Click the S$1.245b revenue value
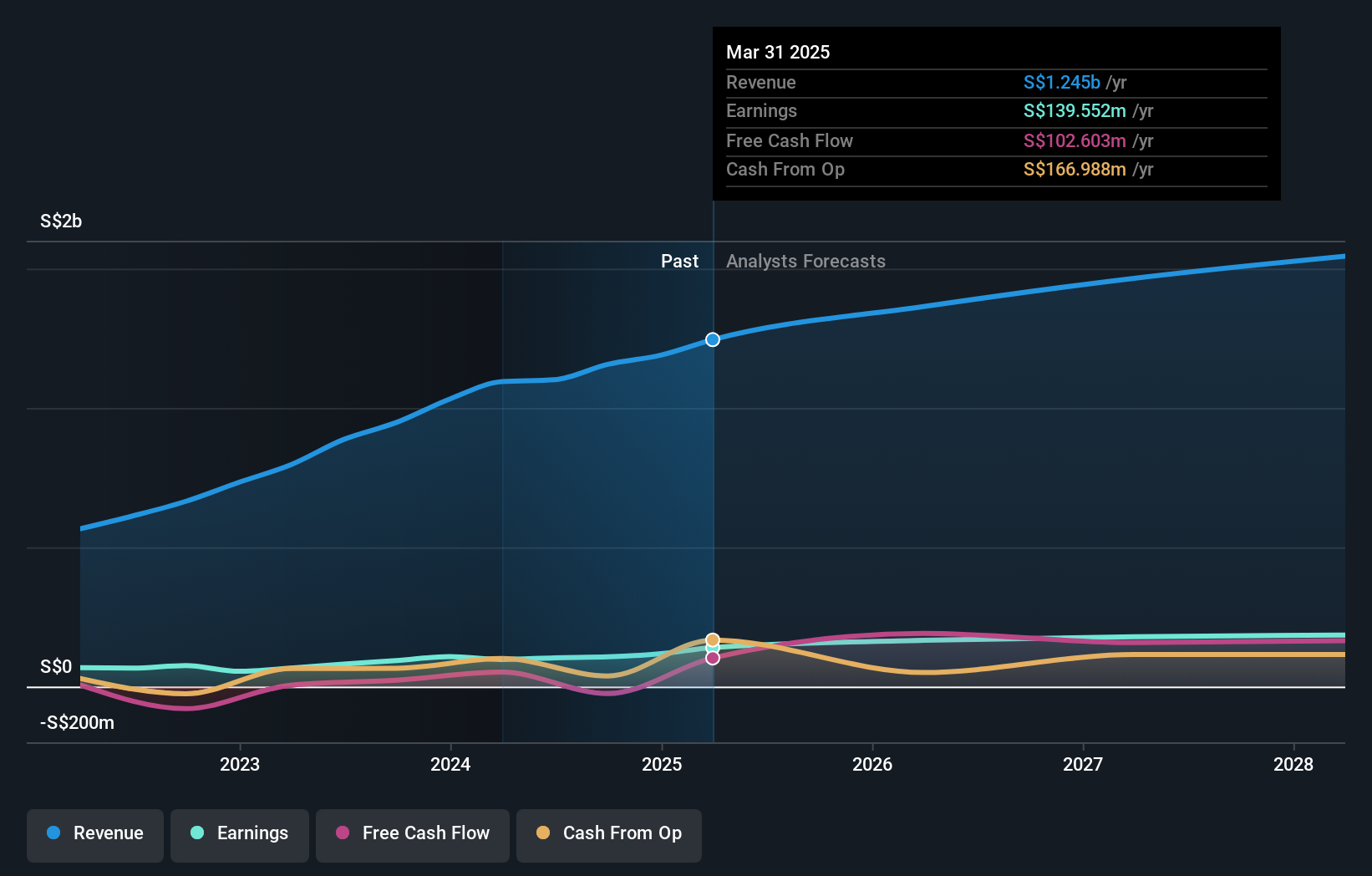The height and width of the screenshot is (876, 1372). pyautogui.click(x=1062, y=82)
